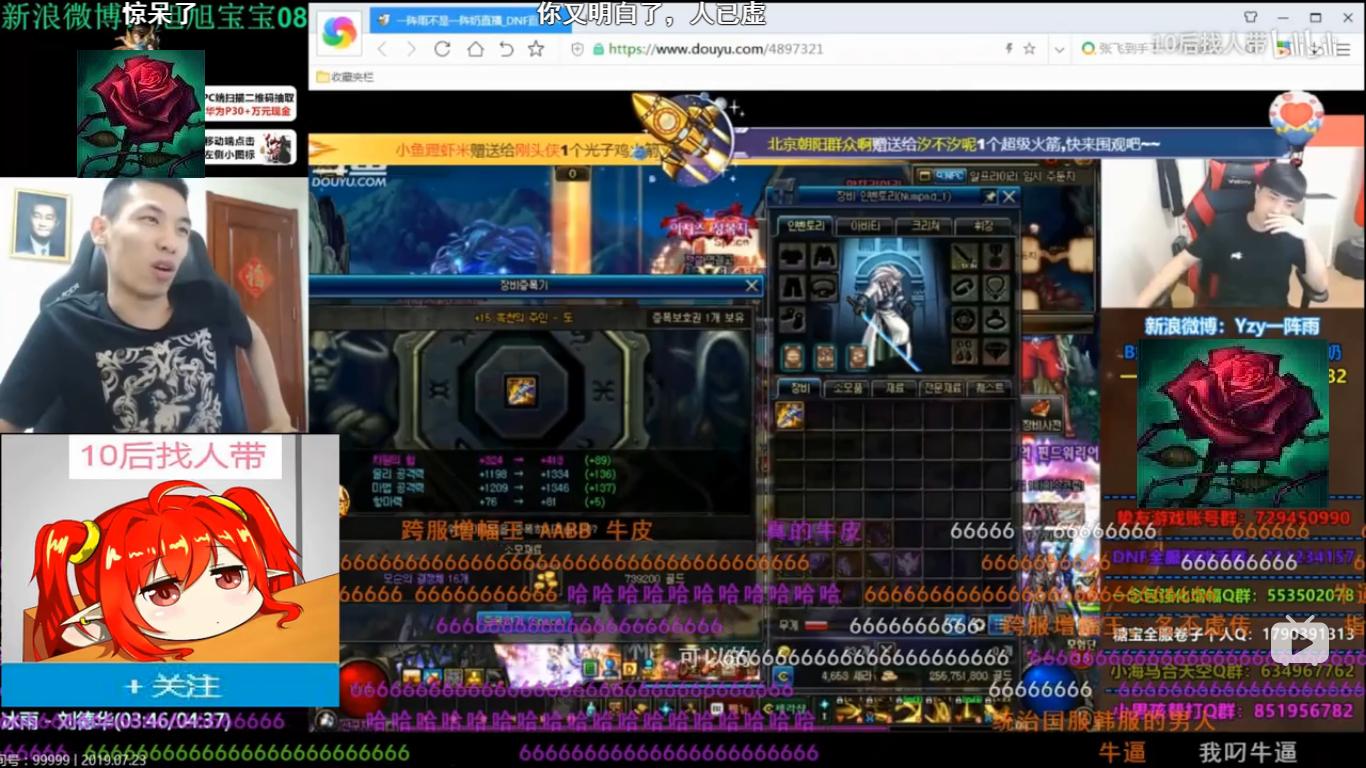Click the belt equipment slot
This screenshot has height=768, width=1366.
[x=823, y=289]
